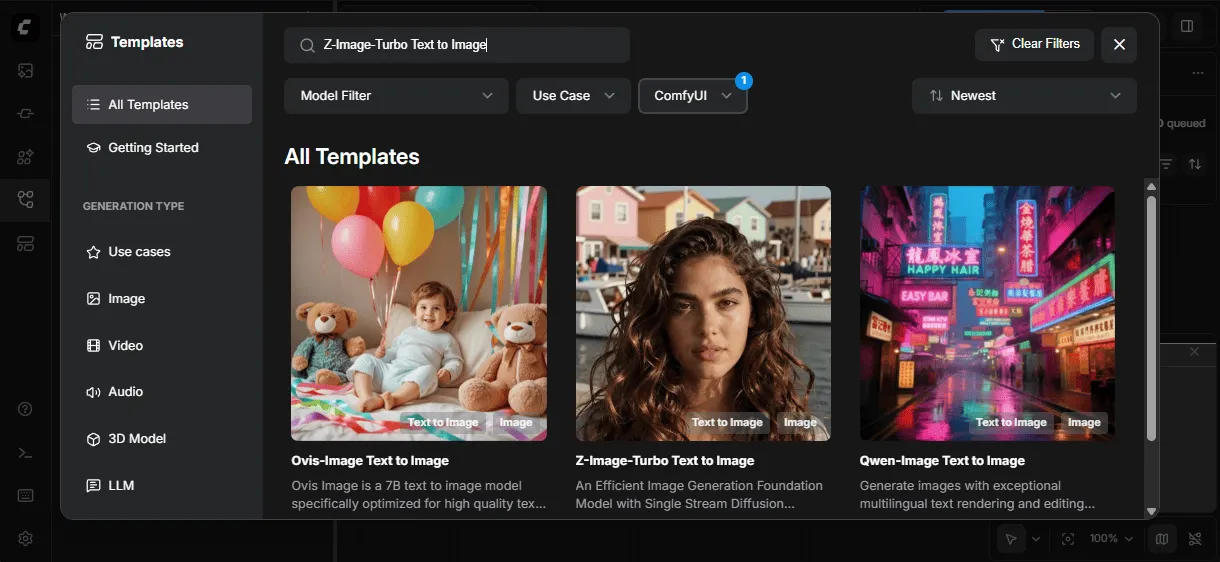Viewport: 1220px width, 562px height.
Task: Click the blue badge on ComfyUI filter
Action: pos(743,80)
